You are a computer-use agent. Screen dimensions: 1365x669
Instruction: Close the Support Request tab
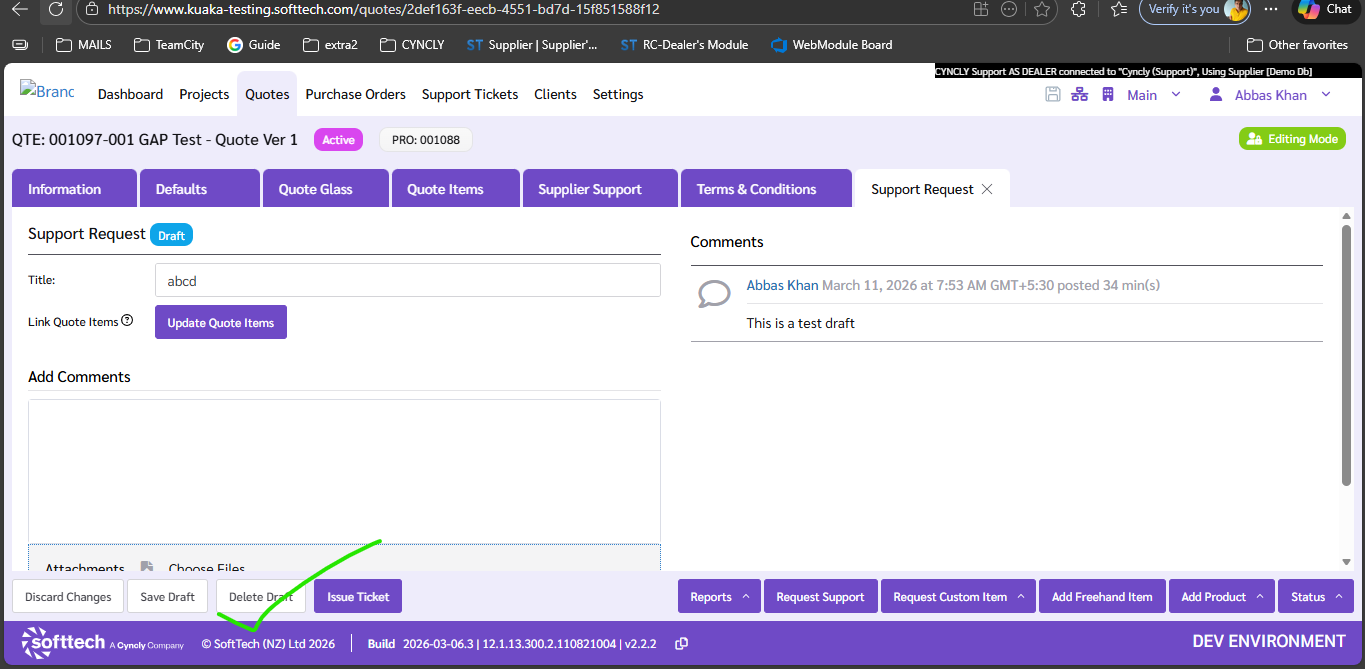(987, 189)
